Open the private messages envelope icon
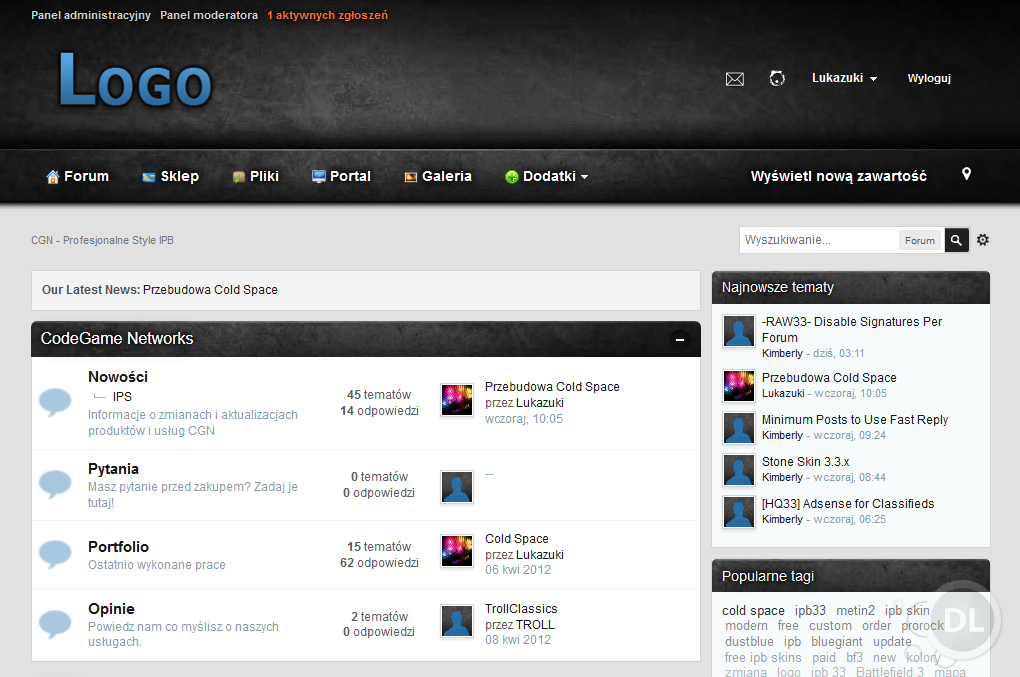Viewport: 1020px width, 677px height. click(x=734, y=79)
